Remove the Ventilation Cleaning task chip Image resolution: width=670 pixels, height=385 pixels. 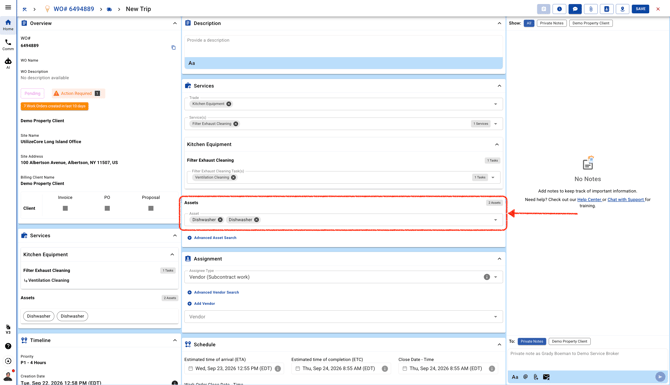click(x=234, y=177)
